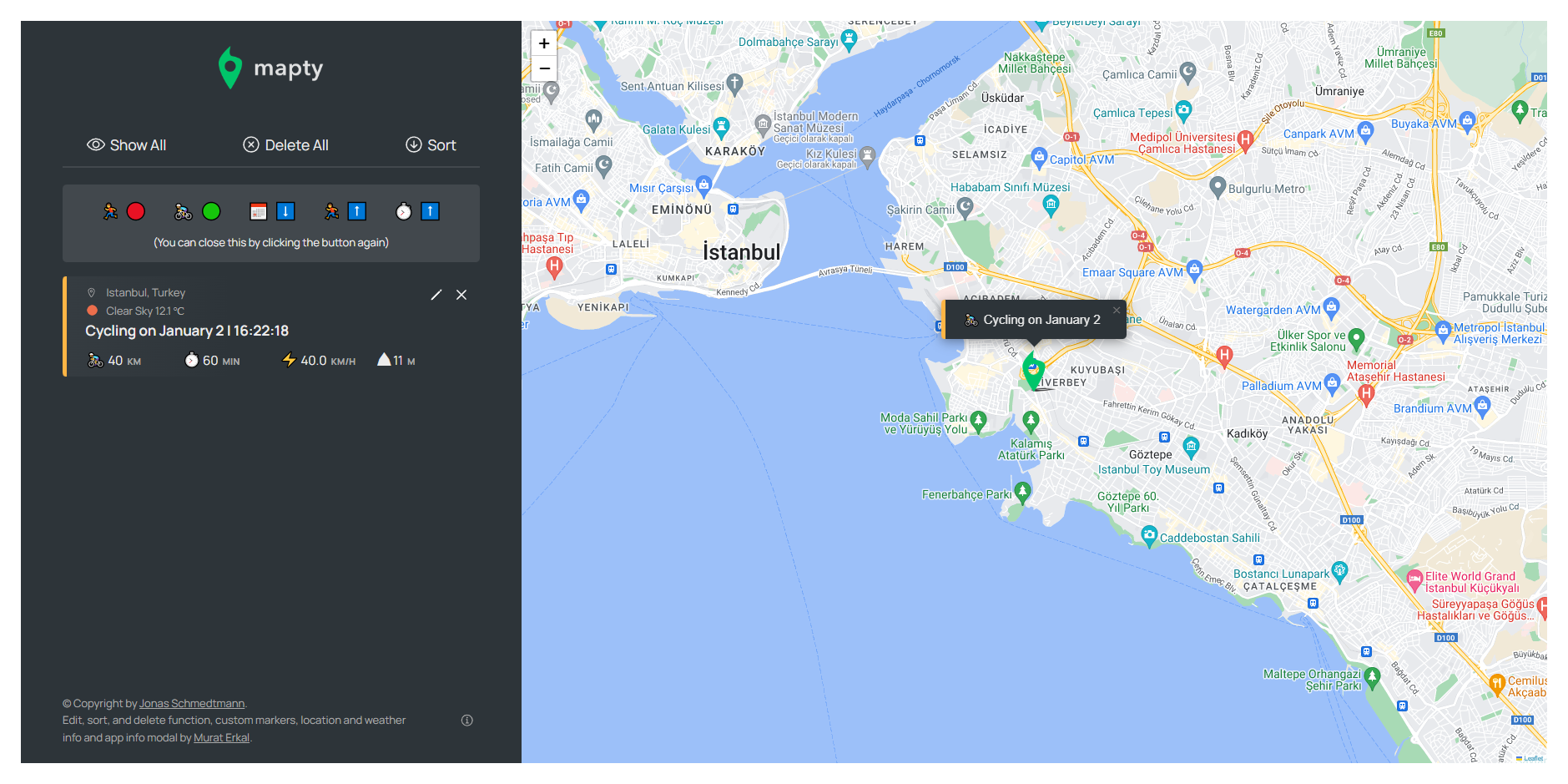The image size is (1568, 784).
Task: Click the Galata Kulesi map pin
Action: point(722,128)
